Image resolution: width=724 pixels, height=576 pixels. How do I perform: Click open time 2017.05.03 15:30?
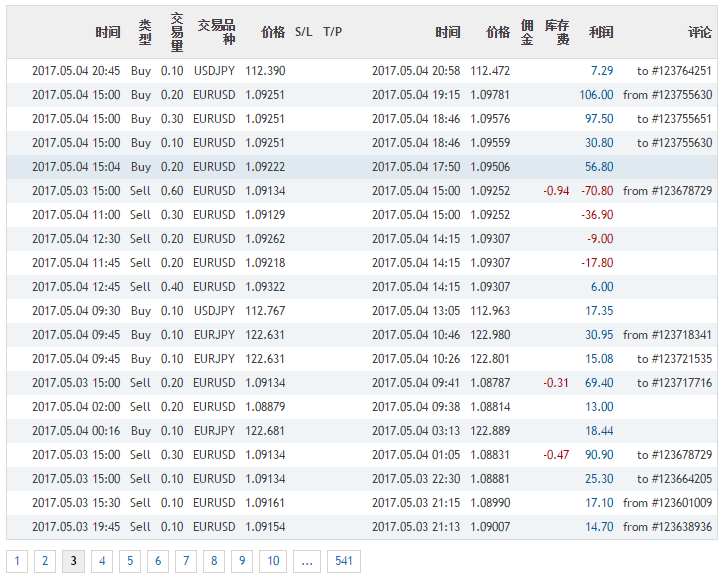[76, 503]
